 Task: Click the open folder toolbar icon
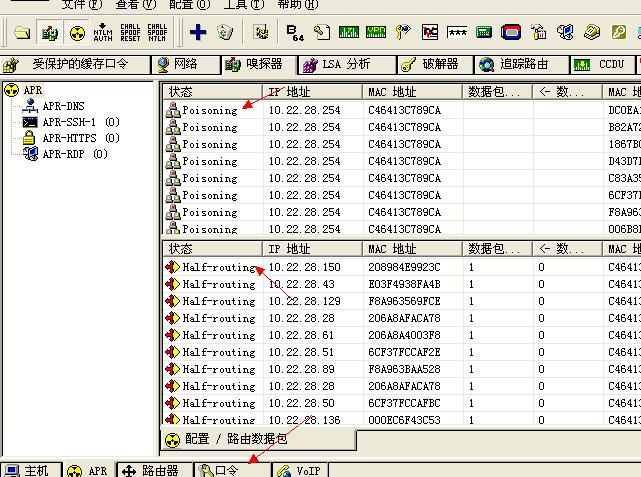pyautogui.click(x=22, y=32)
